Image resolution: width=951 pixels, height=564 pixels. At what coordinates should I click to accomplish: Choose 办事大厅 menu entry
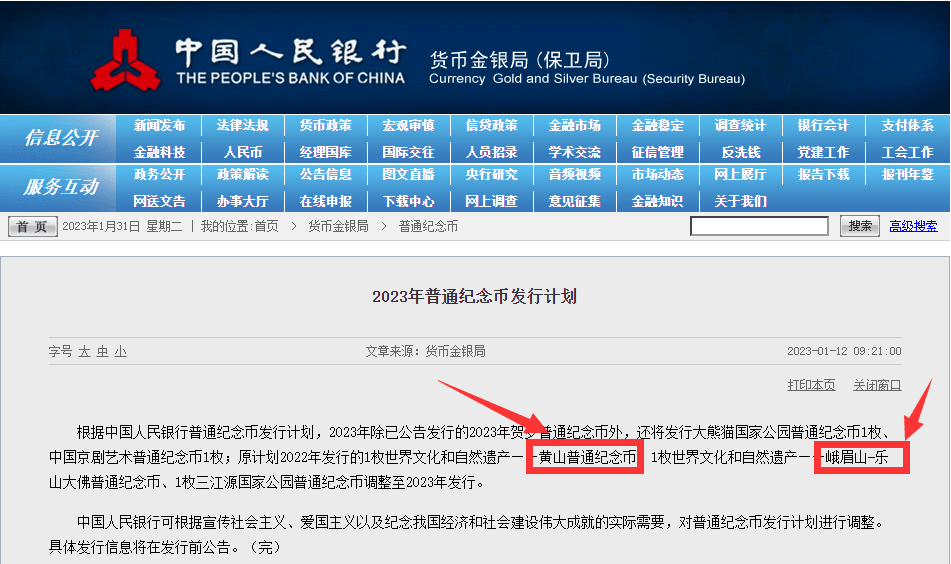click(243, 201)
